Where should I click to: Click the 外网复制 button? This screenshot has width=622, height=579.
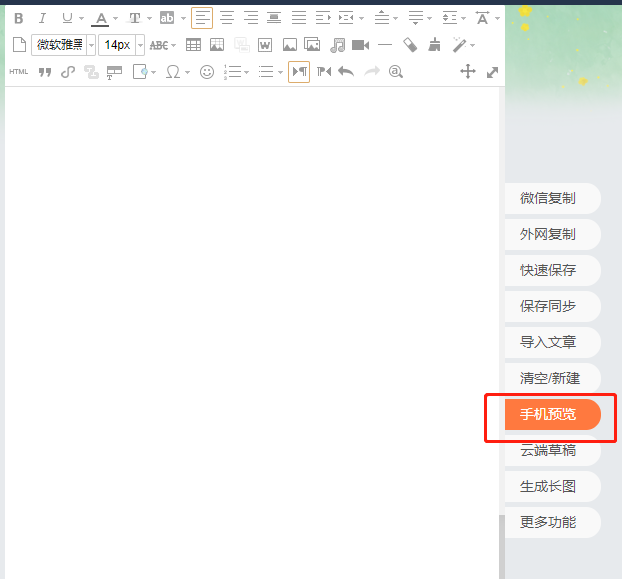[x=553, y=234]
